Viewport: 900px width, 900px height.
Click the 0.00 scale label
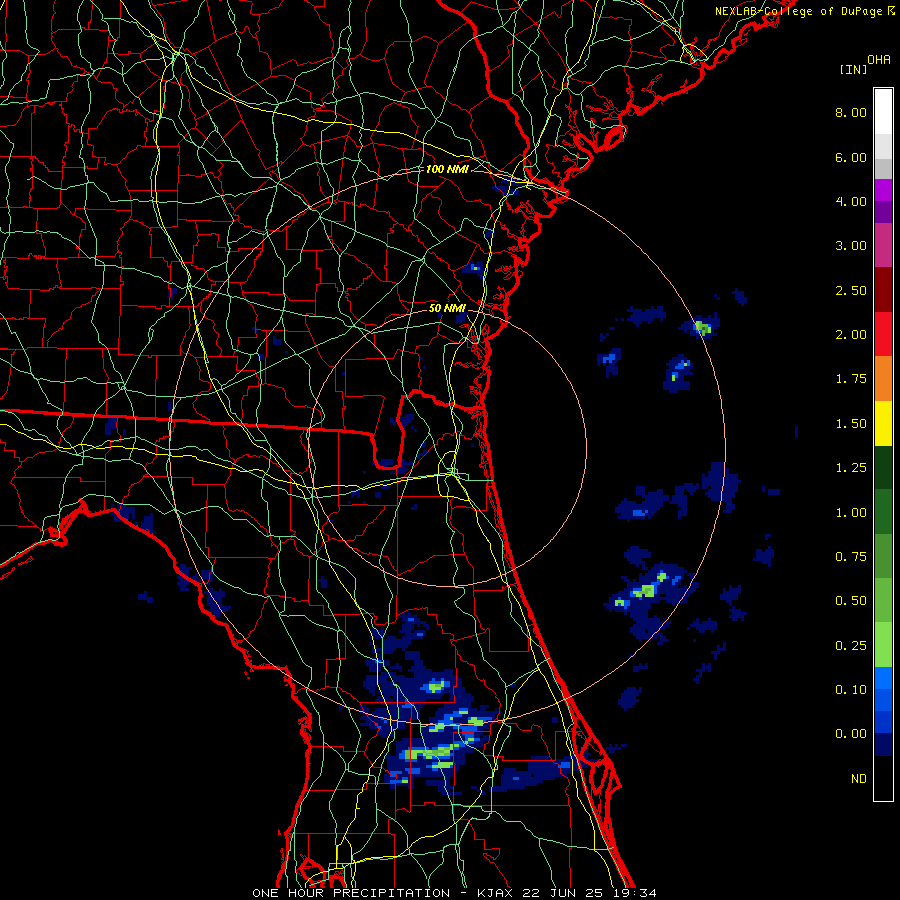851,734
